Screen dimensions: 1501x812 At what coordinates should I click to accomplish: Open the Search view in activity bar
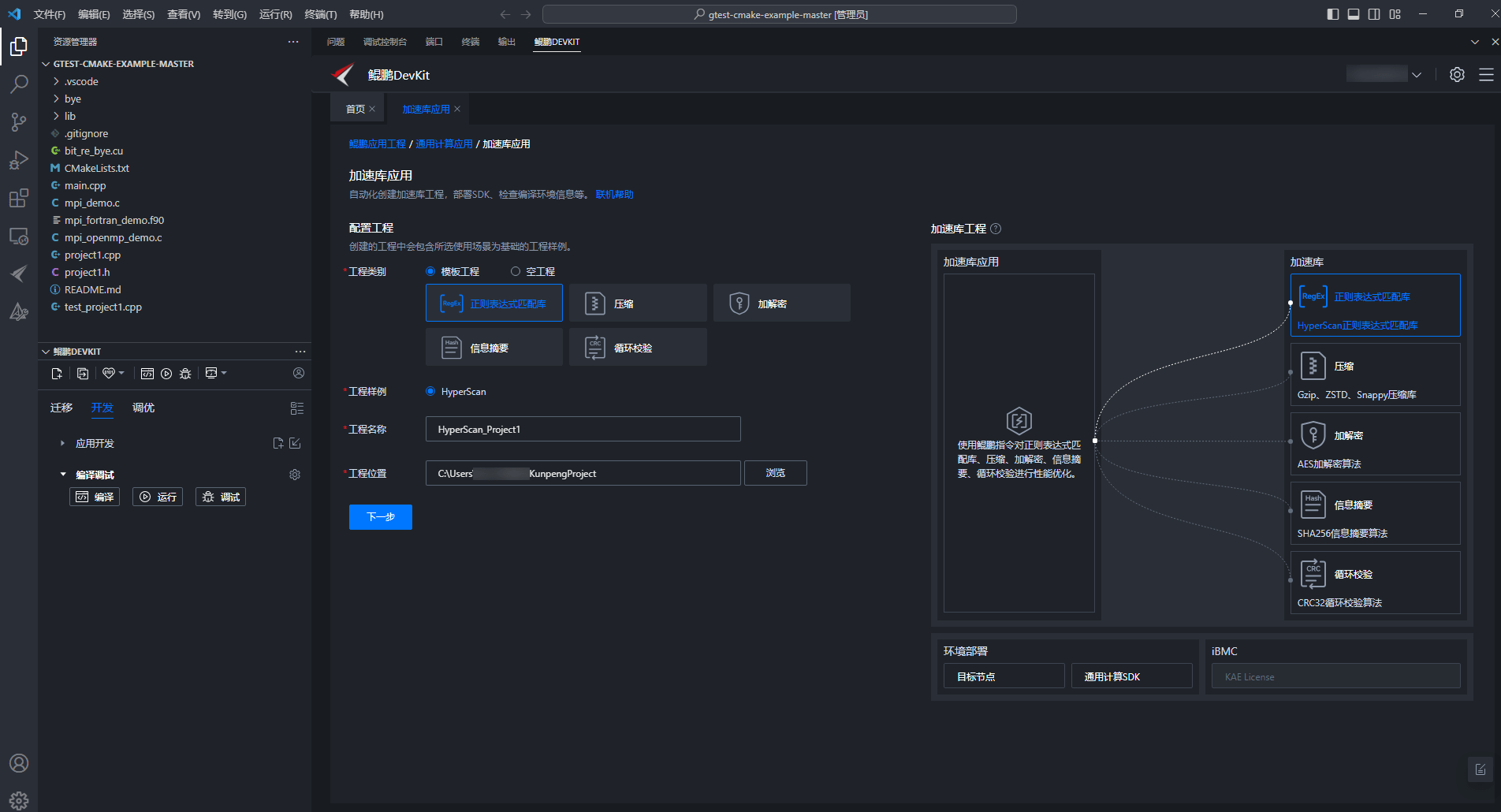19,84
